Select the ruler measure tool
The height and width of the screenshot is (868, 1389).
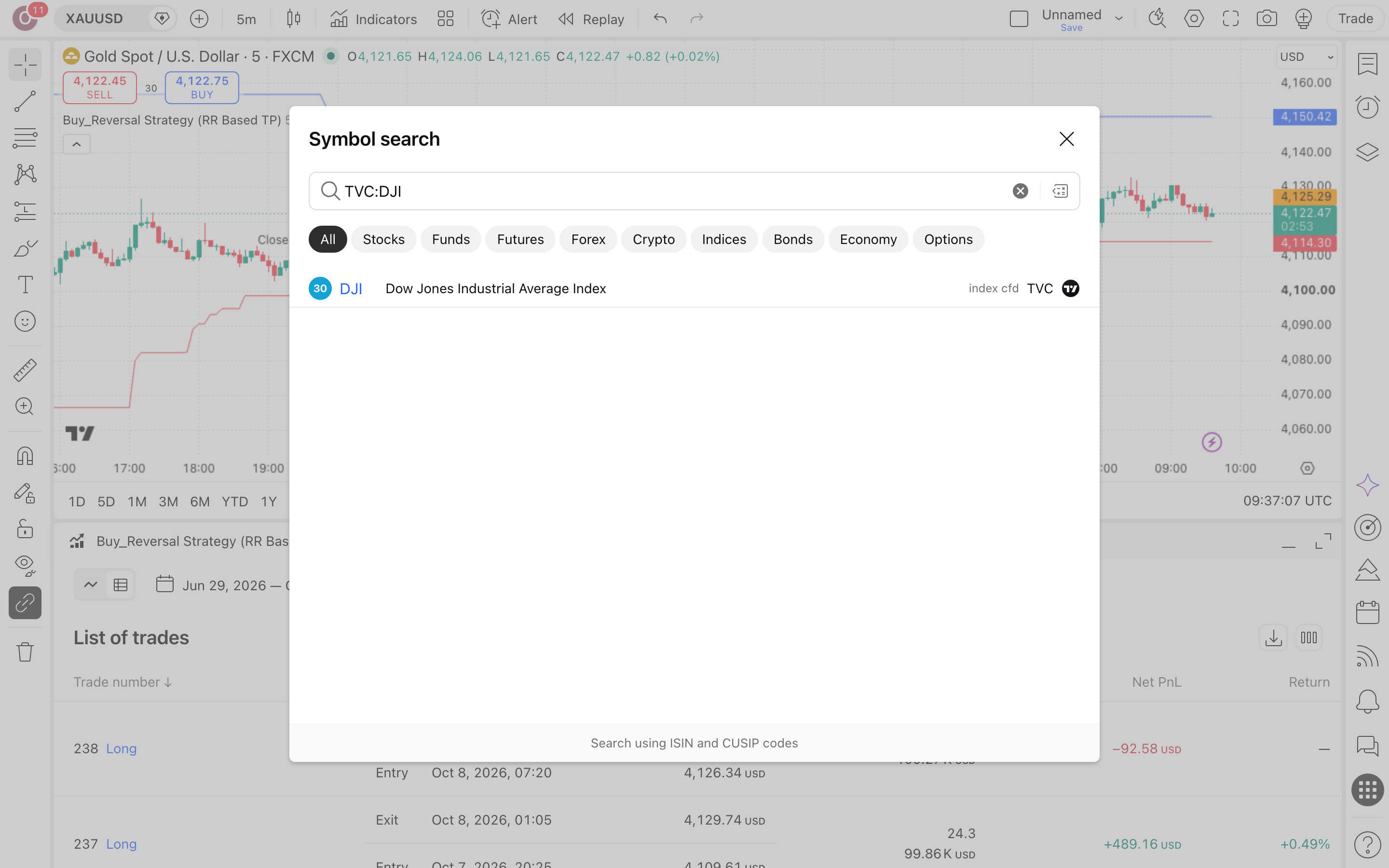pos(25,370)
